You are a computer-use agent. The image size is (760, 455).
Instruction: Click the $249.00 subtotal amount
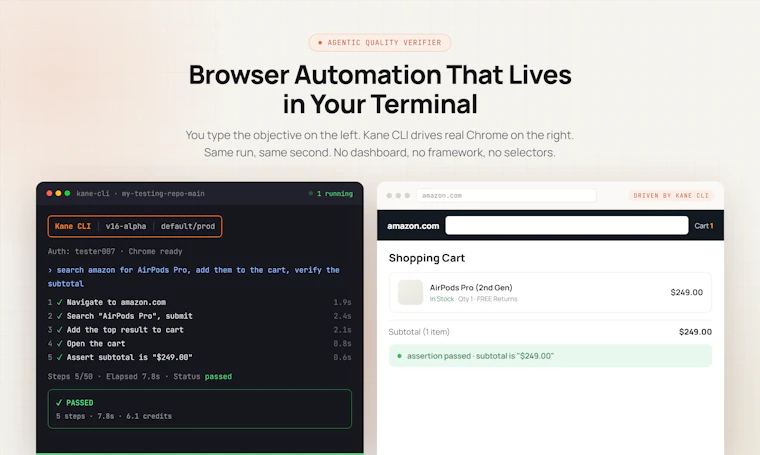tap(695, 332)
